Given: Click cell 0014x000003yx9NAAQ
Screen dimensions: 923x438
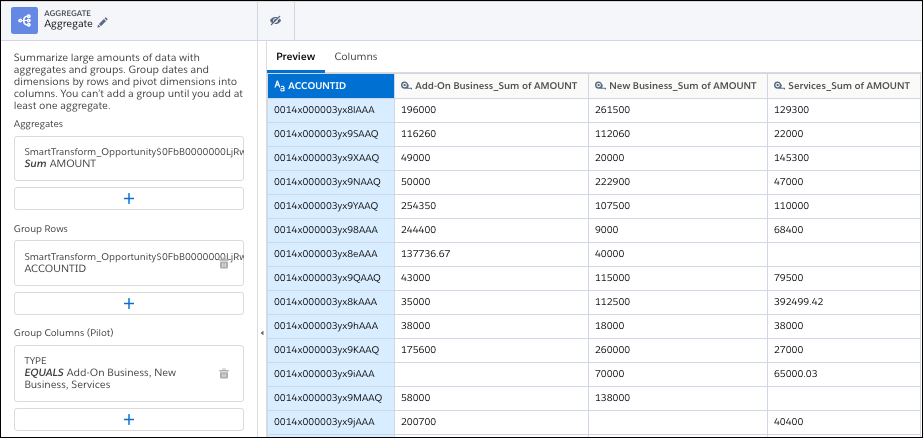Looking at the screenshot, I should [331, 182].
